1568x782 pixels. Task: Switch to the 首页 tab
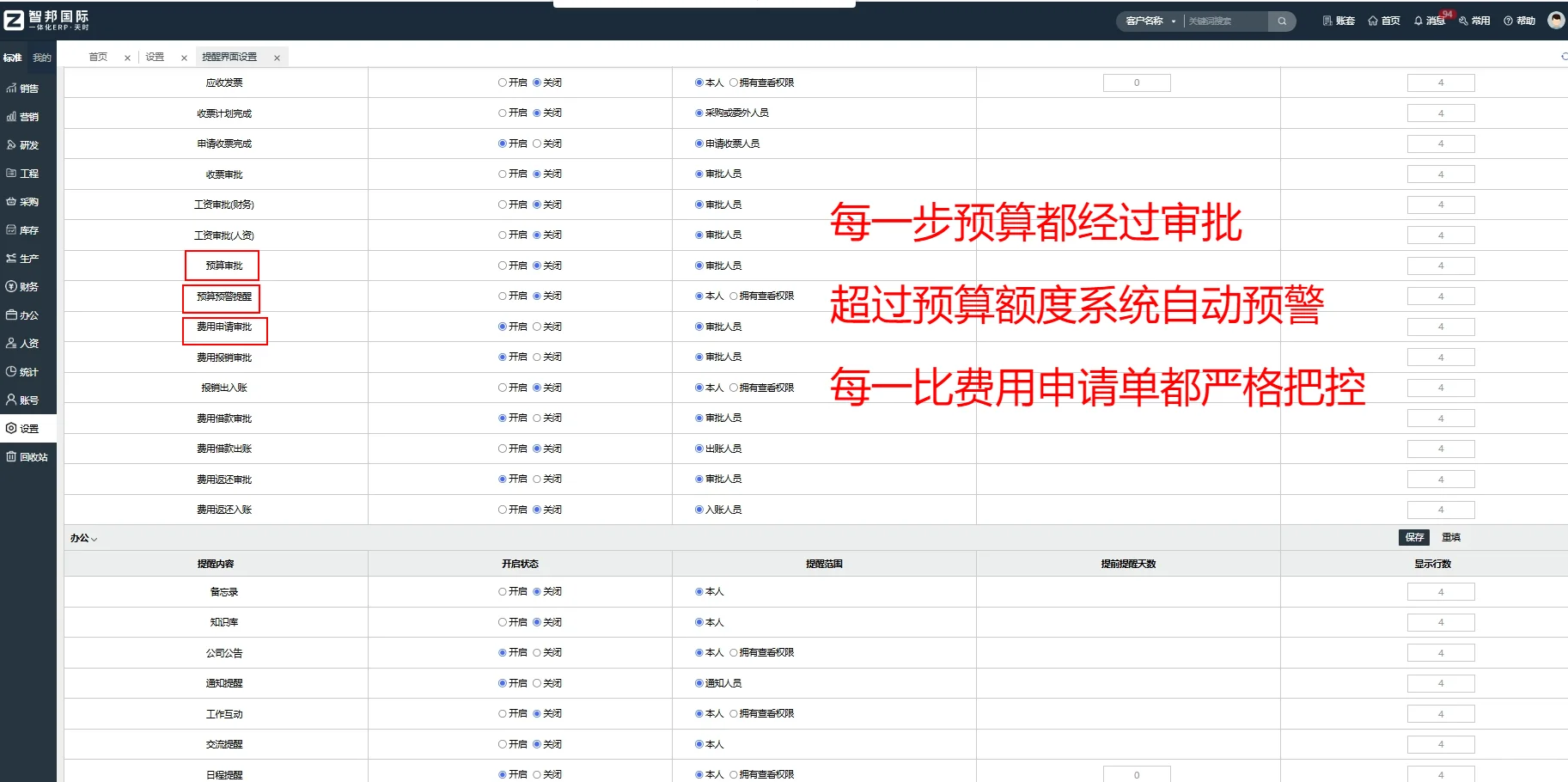98,57
